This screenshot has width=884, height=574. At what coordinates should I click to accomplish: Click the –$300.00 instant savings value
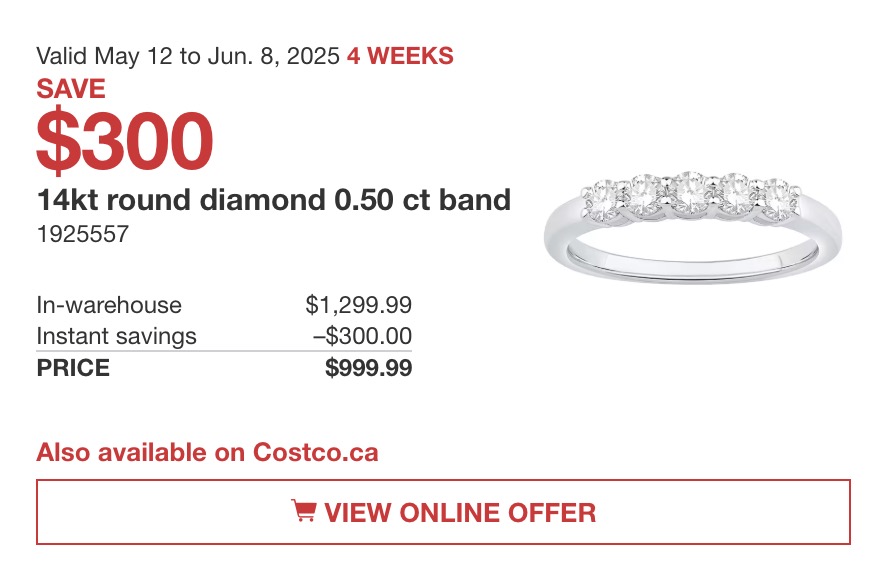pyautogui.click(x=363, y=336)
